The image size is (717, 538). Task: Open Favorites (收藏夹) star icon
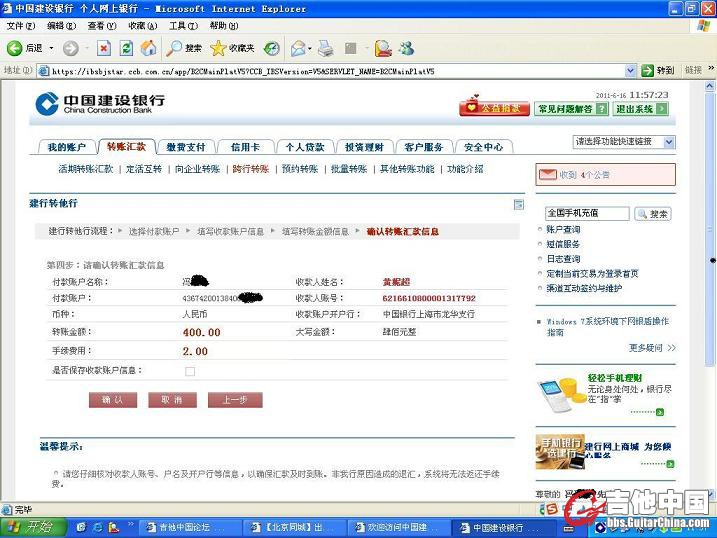pos(218,48)
